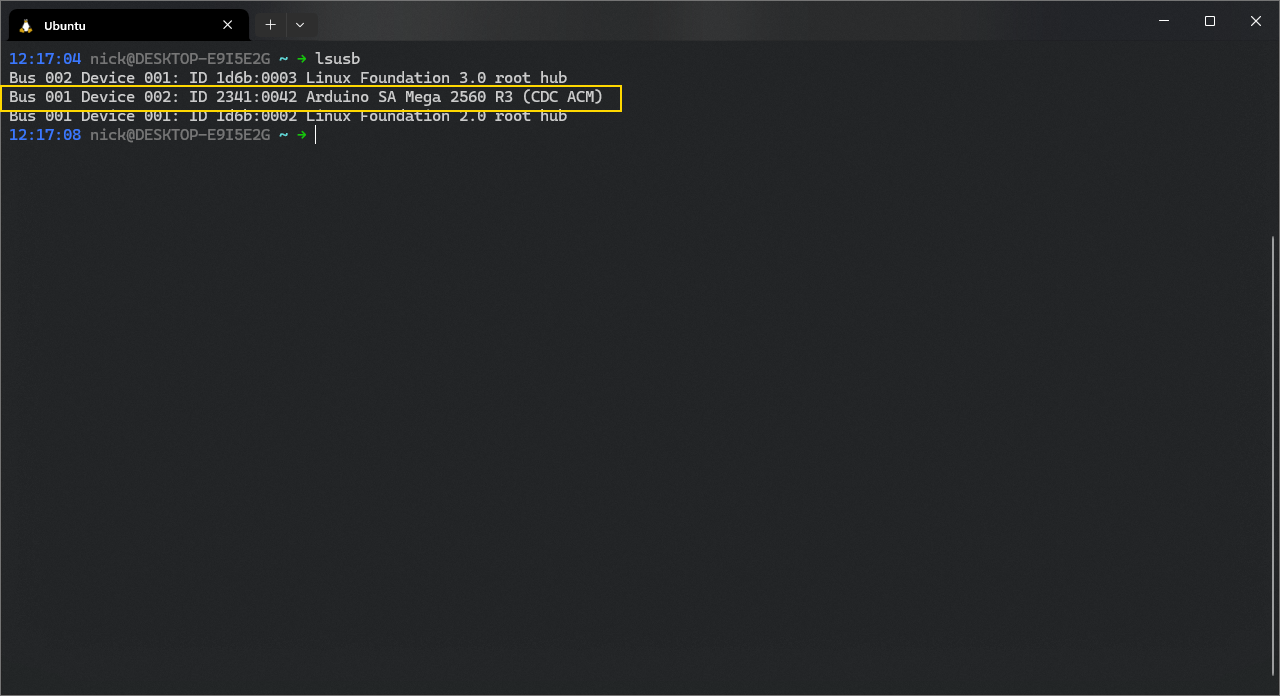Click the ID 2341:0042 device identifier
This screenshot has width=1280, height=696.
tap(243, 97)
